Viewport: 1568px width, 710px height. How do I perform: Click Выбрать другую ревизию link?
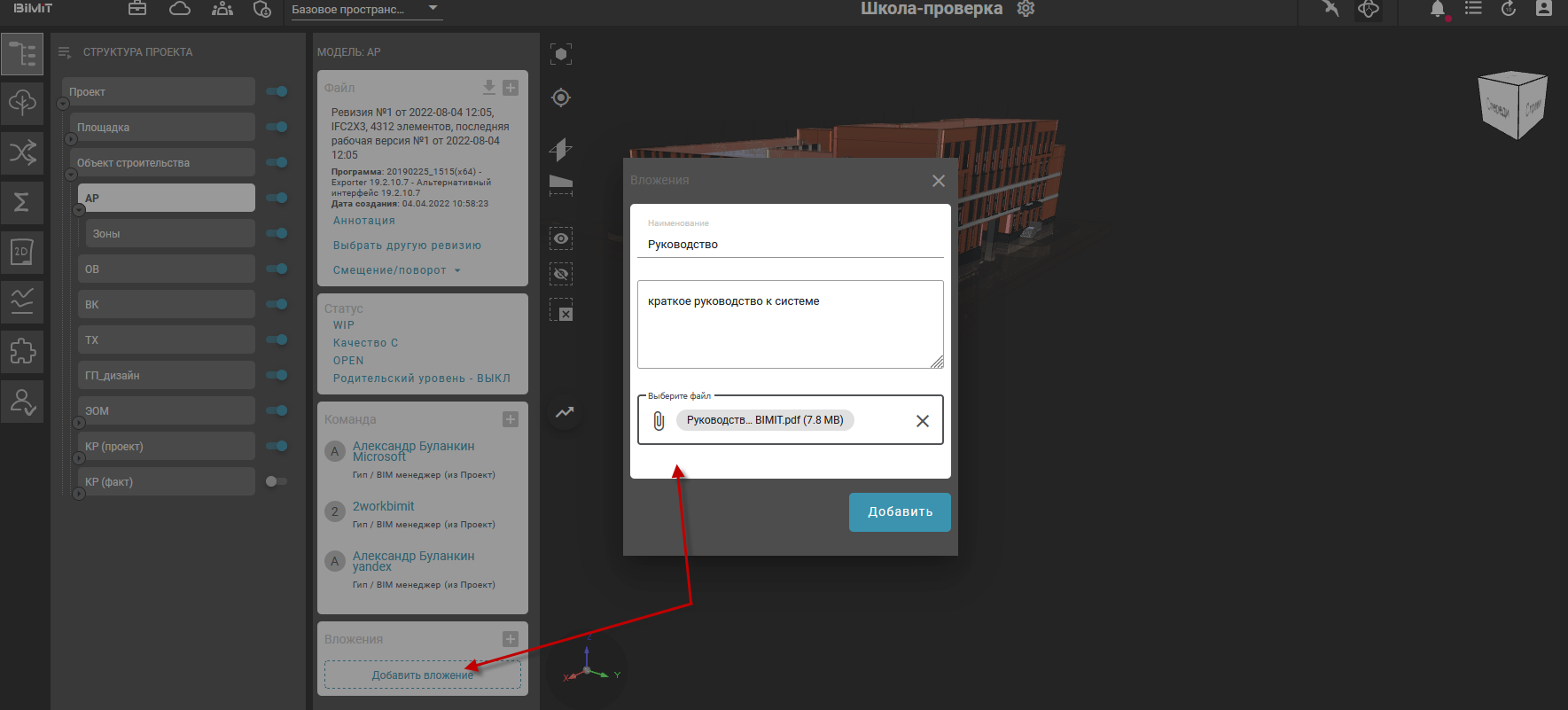point(407,246)
